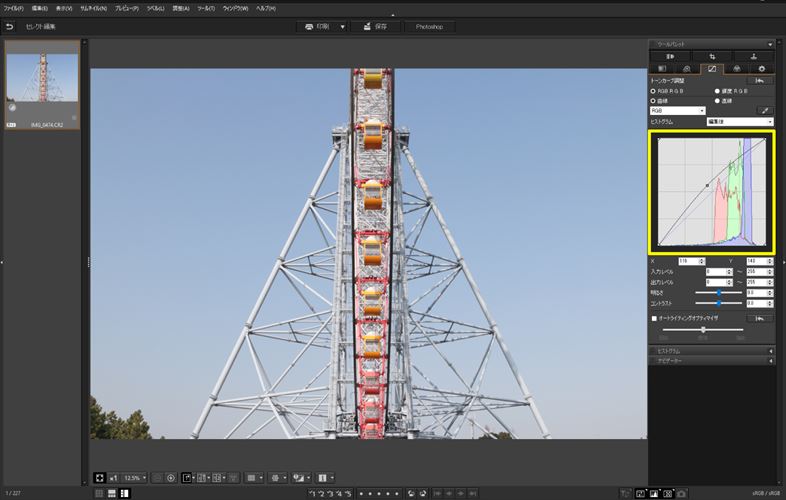Click the fit-to-window view icon
The width and height of the screenshot is (786, 500).
pos(99,478)
